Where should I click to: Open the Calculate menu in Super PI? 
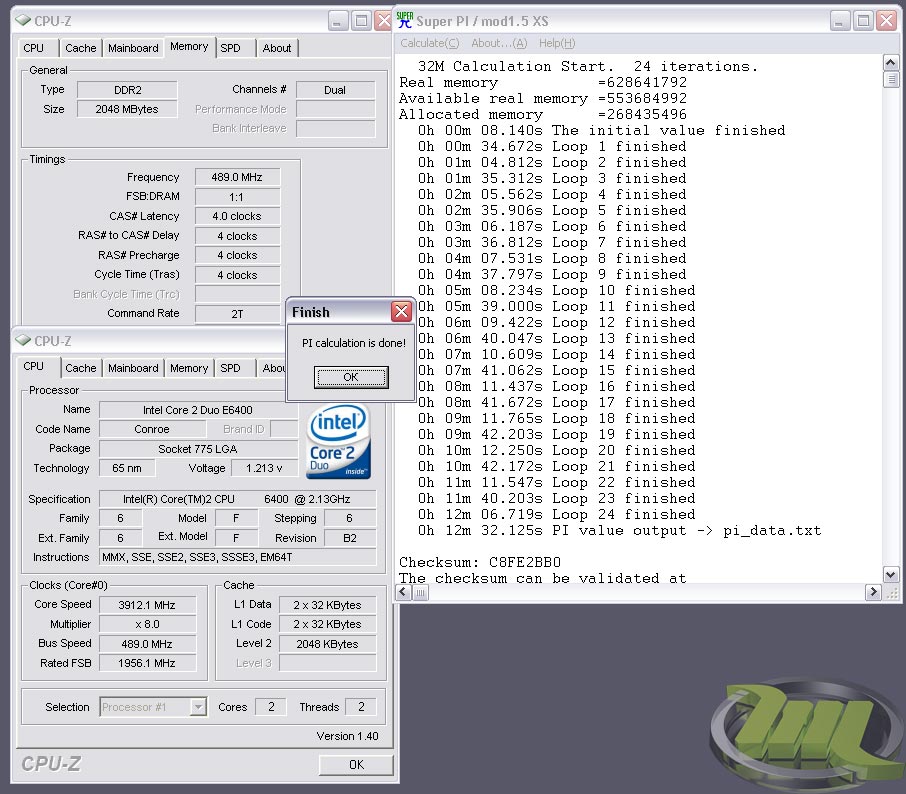[x=429, y=43]
